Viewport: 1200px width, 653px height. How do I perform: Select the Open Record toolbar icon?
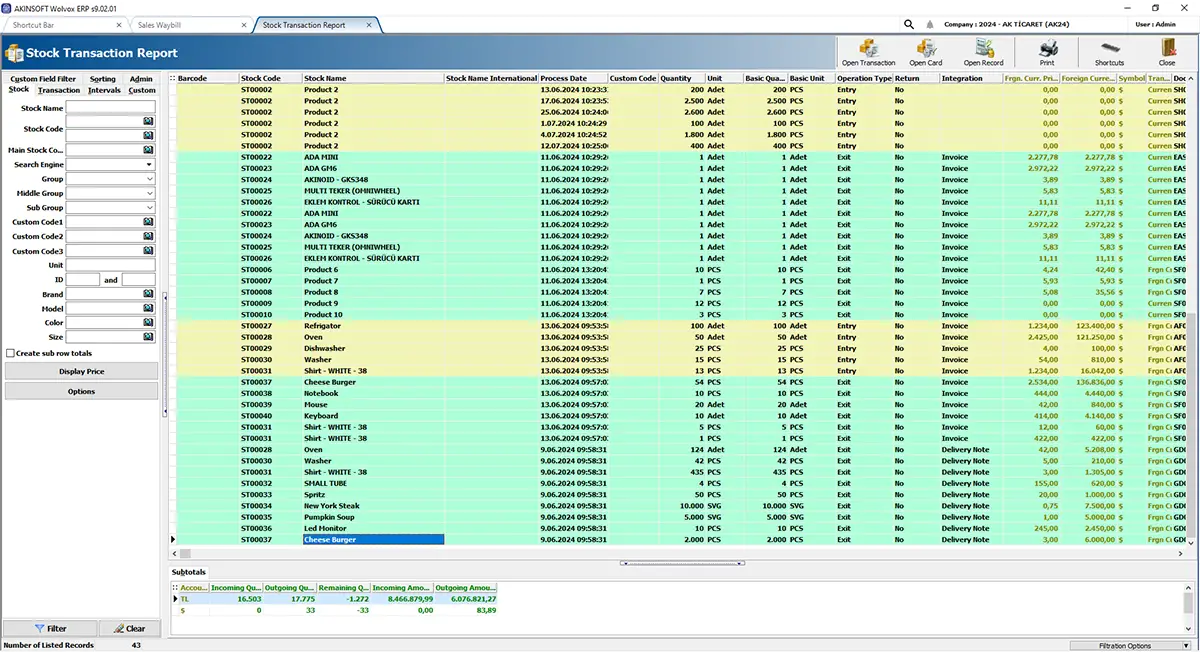[983, 52]
